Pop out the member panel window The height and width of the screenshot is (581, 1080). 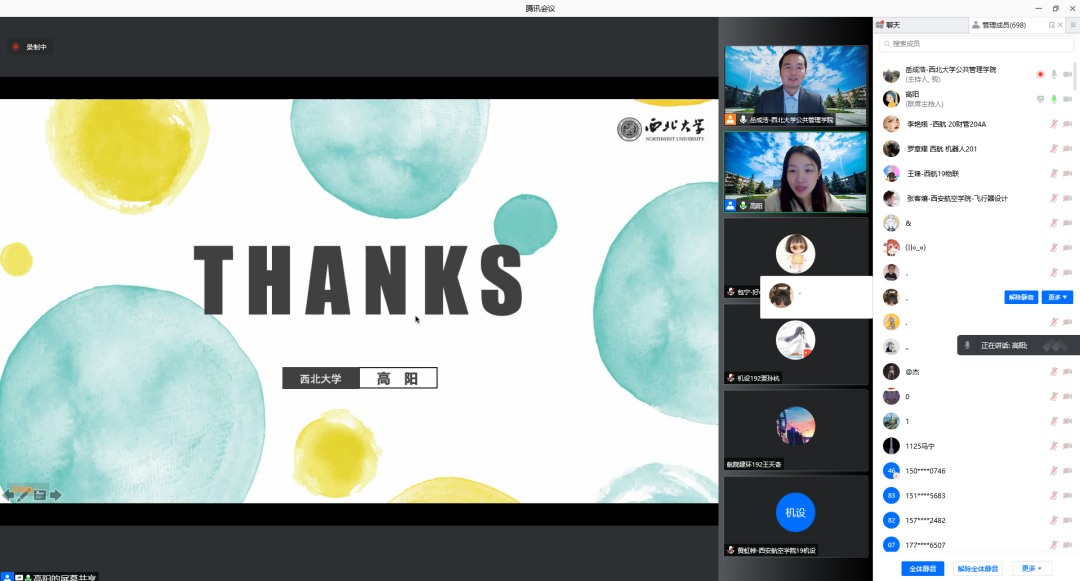tap(1051, 25)
